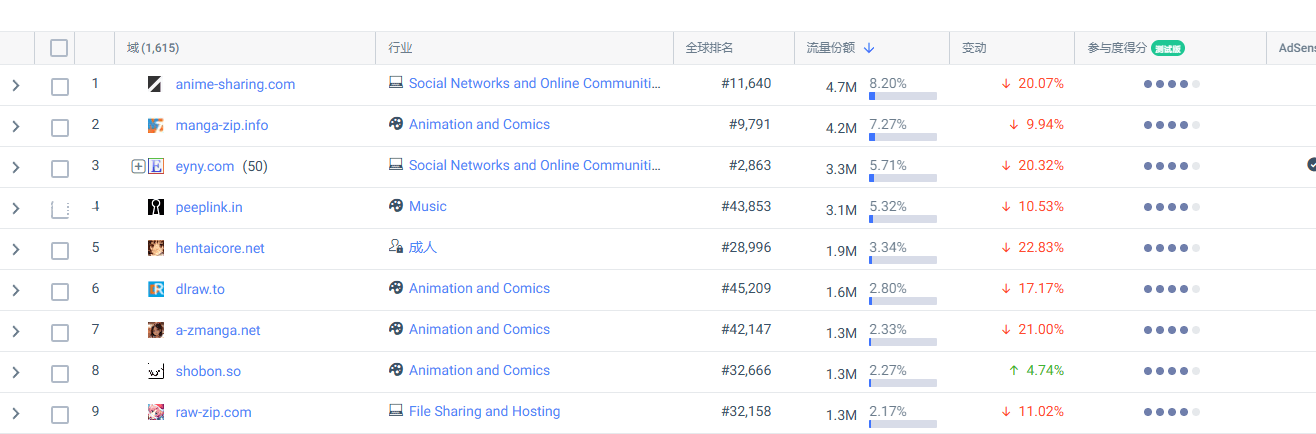1316x434 pixels.
Task: Click the industry icon beside anime-sharing.com's category
Action: (x=396, y=83)
